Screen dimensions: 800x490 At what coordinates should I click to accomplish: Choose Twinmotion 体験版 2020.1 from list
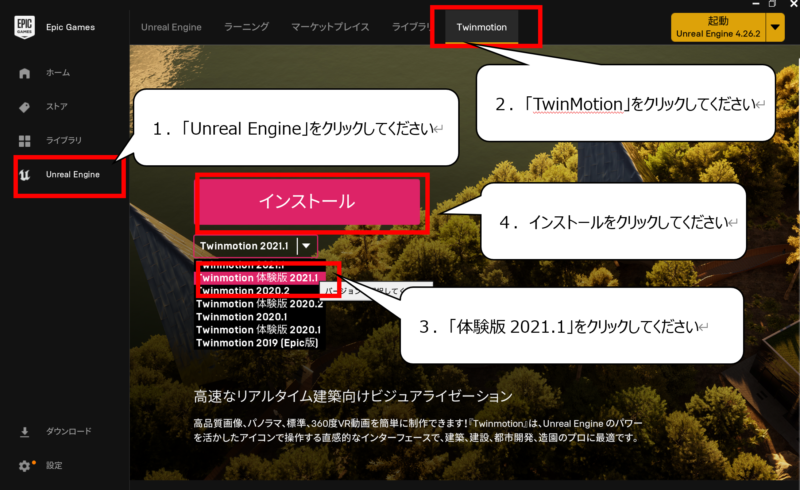coord(258,330)
